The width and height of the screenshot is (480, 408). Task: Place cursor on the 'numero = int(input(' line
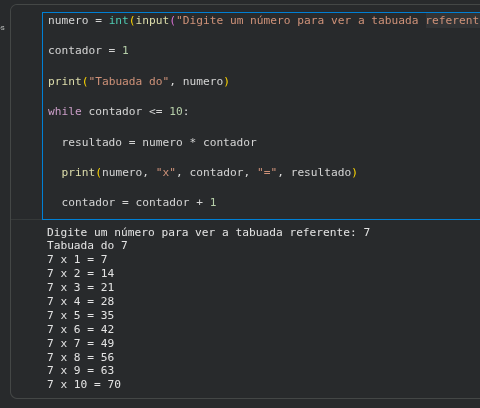(263, 20)
